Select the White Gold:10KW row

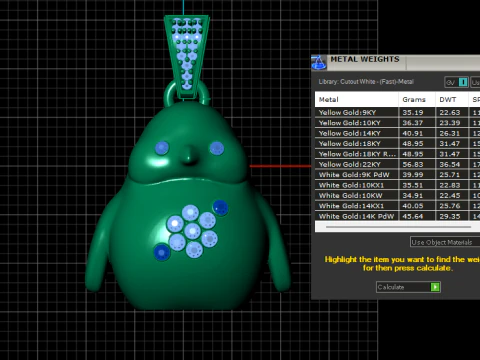[x=397, y=195]
